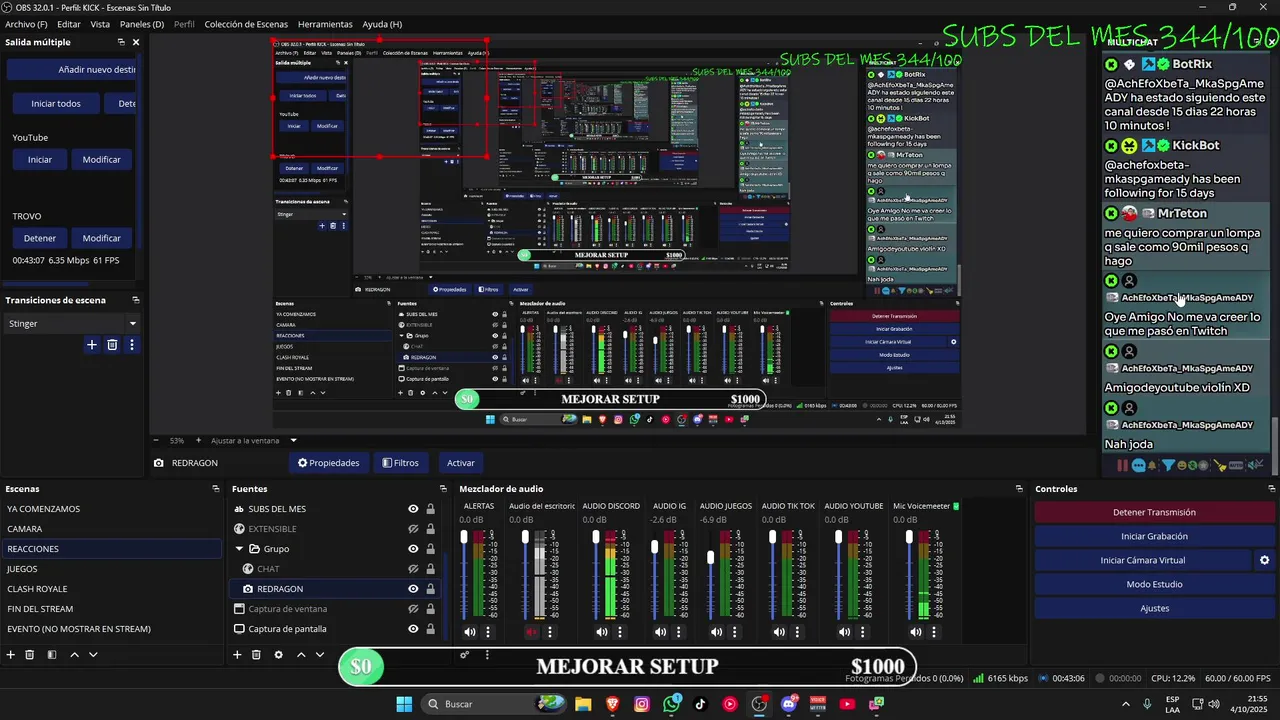Move source up in Fuentes toolbar
This screenshot has height=720, width=1280.
(301, 655)
